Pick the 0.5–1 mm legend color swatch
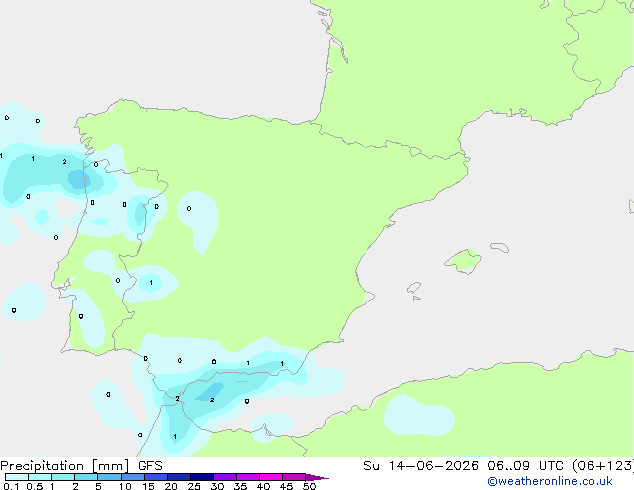This screenshot has width=634, height=490. 40,477
